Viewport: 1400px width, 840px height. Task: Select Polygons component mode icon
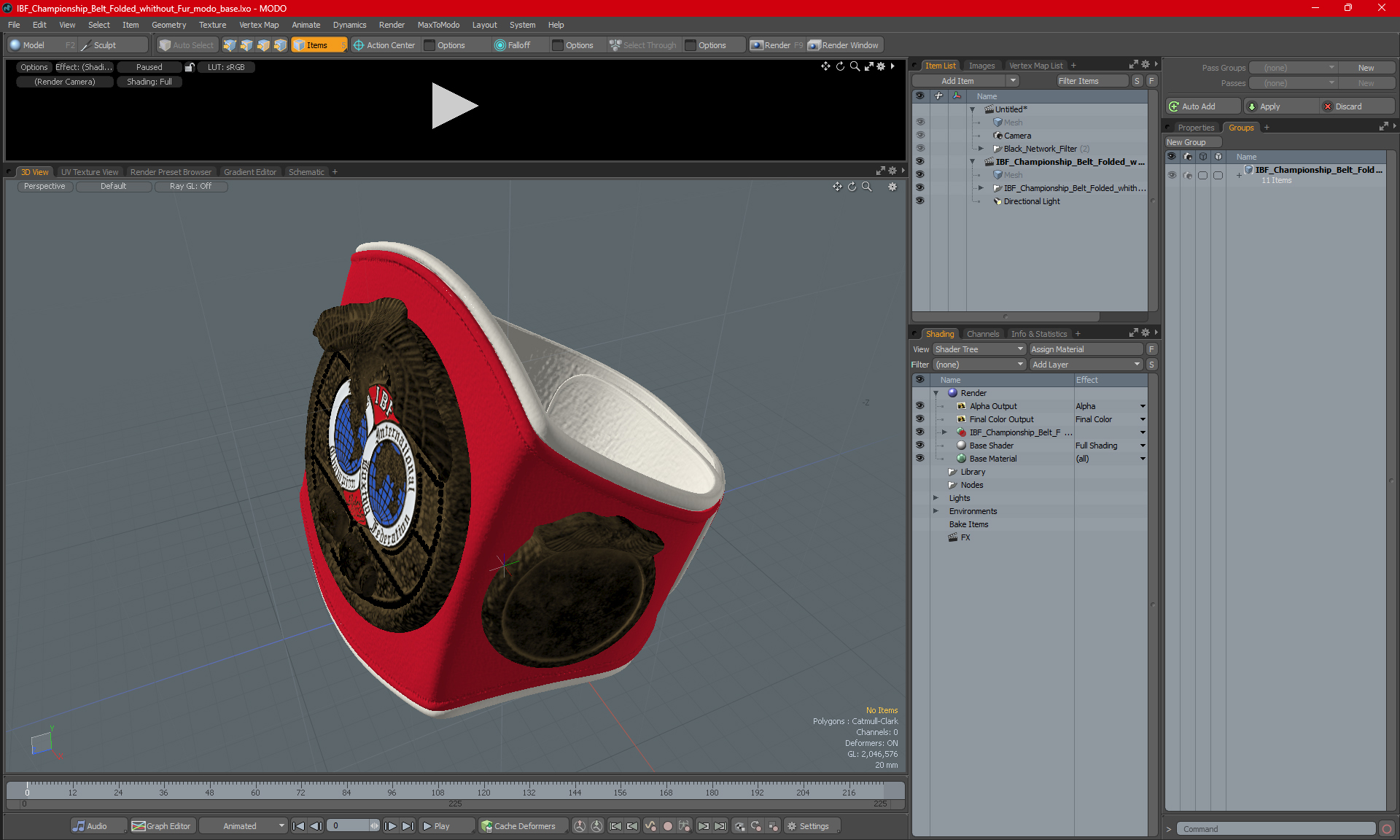point(263,45)
